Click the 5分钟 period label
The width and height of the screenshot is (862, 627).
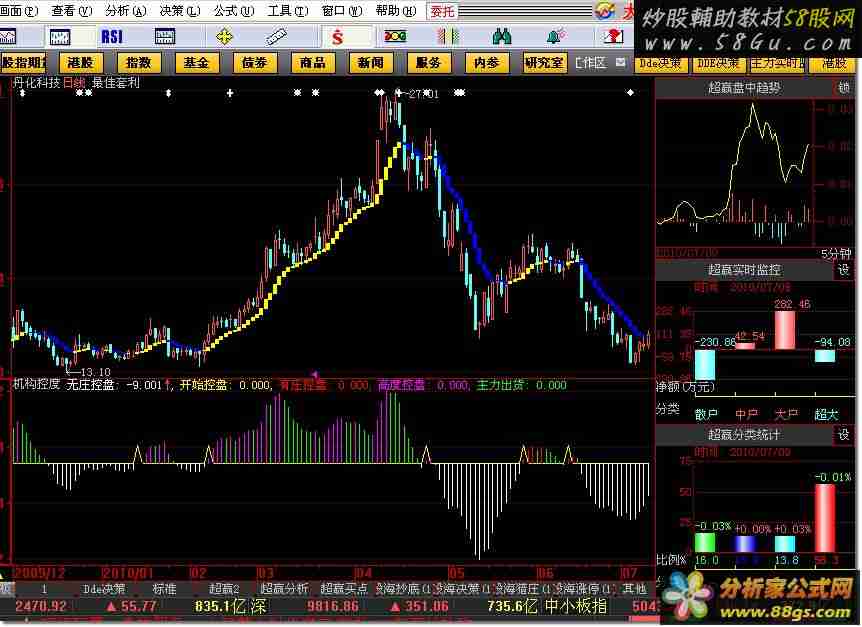point(835,253)
